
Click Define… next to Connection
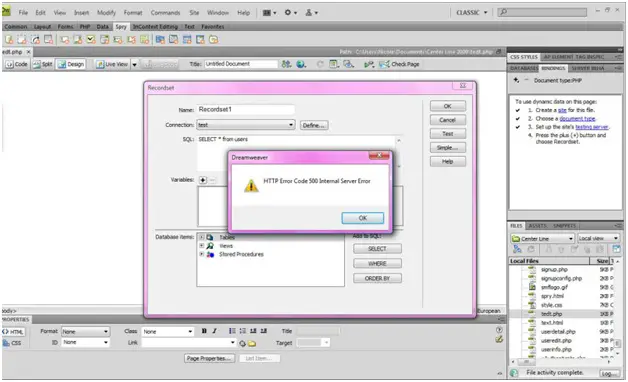click(x=314, y=125)
